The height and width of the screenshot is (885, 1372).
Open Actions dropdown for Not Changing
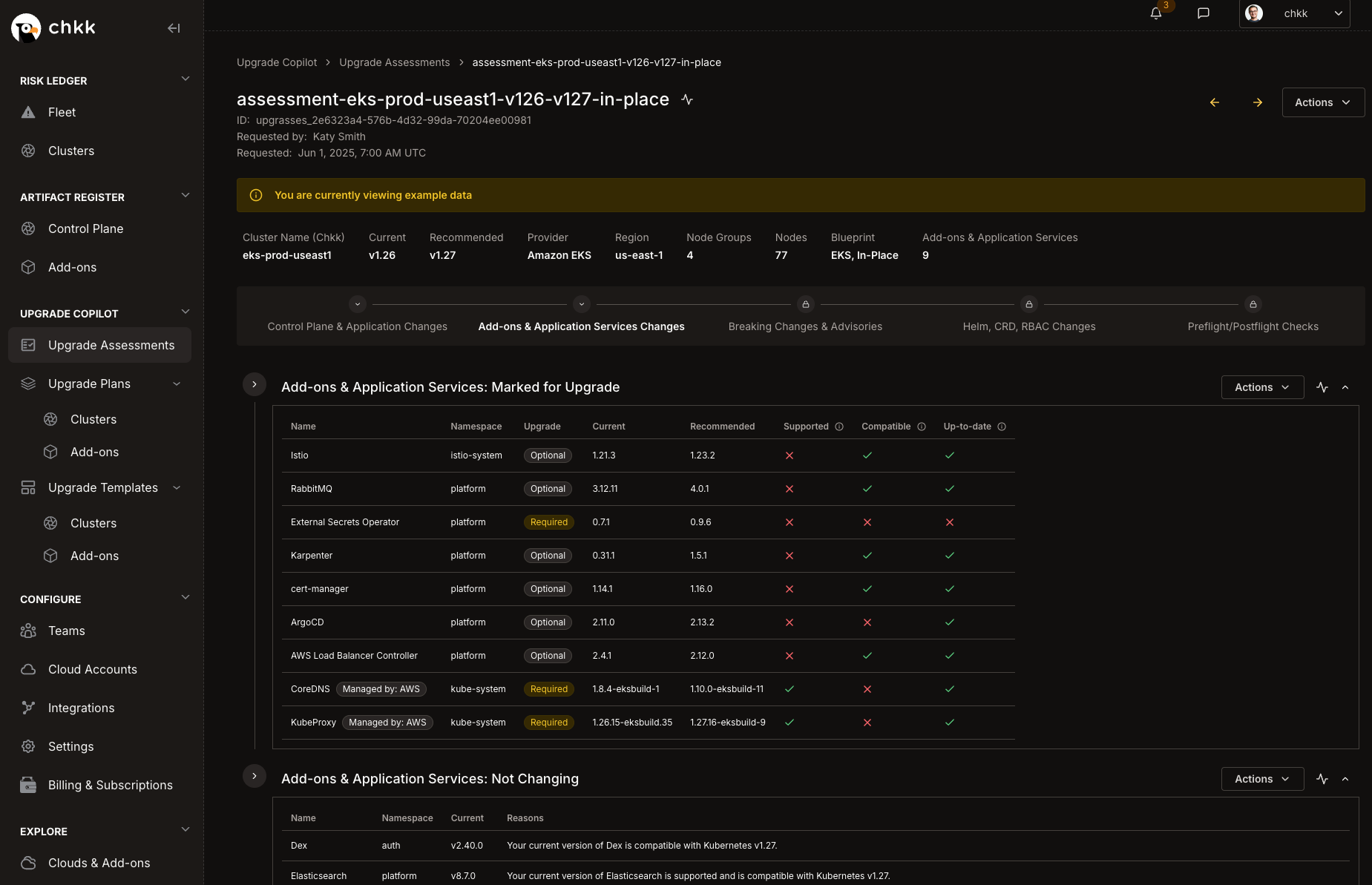1262,779
